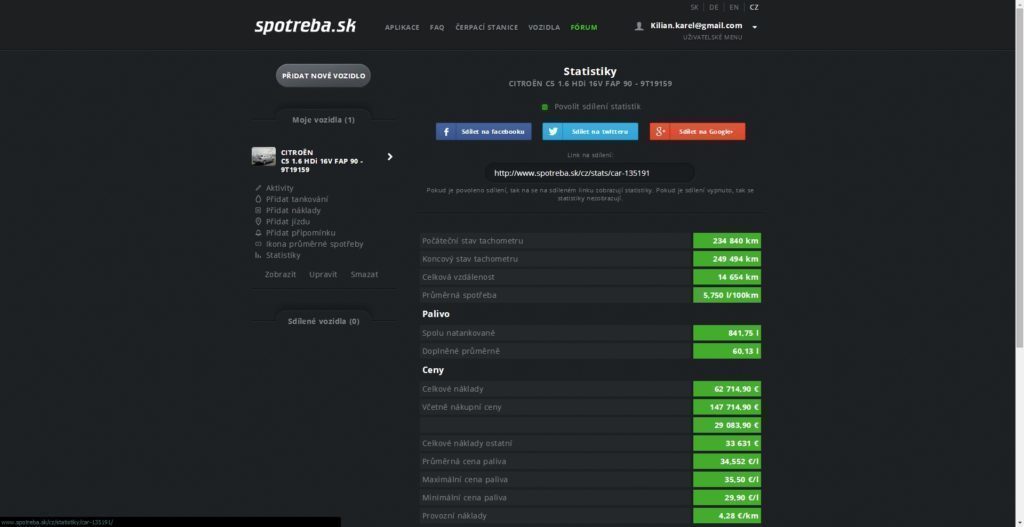Expand the Citroën C5 vehicle chevron
The height and width of the screenshot is (527, 1024).
pos(390,157)
